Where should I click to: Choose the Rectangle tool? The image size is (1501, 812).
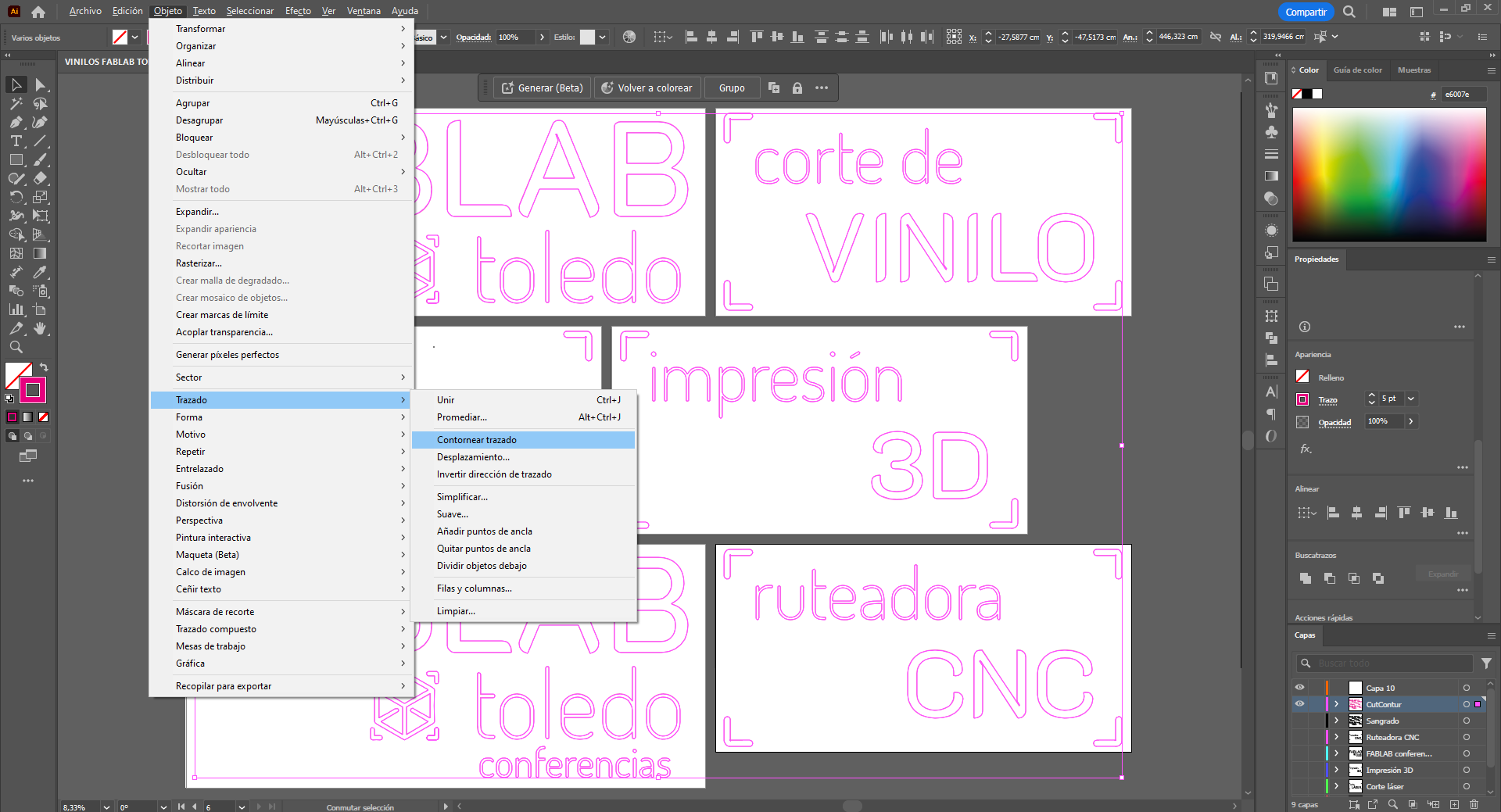coord(16,159)
